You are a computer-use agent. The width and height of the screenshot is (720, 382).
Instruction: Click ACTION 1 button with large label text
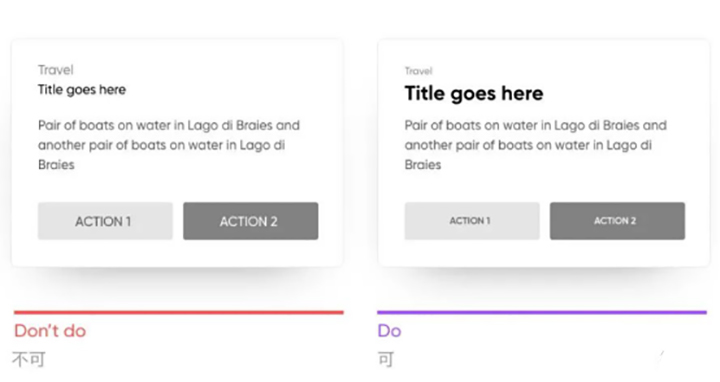(x=105, y=221)
